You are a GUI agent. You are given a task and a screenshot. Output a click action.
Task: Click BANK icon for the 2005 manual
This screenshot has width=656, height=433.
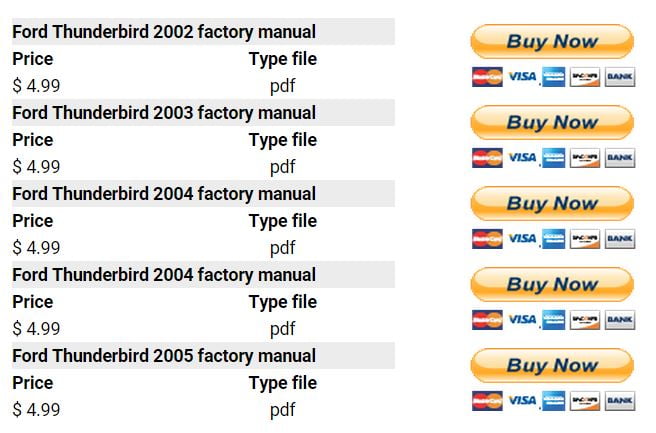620,401
